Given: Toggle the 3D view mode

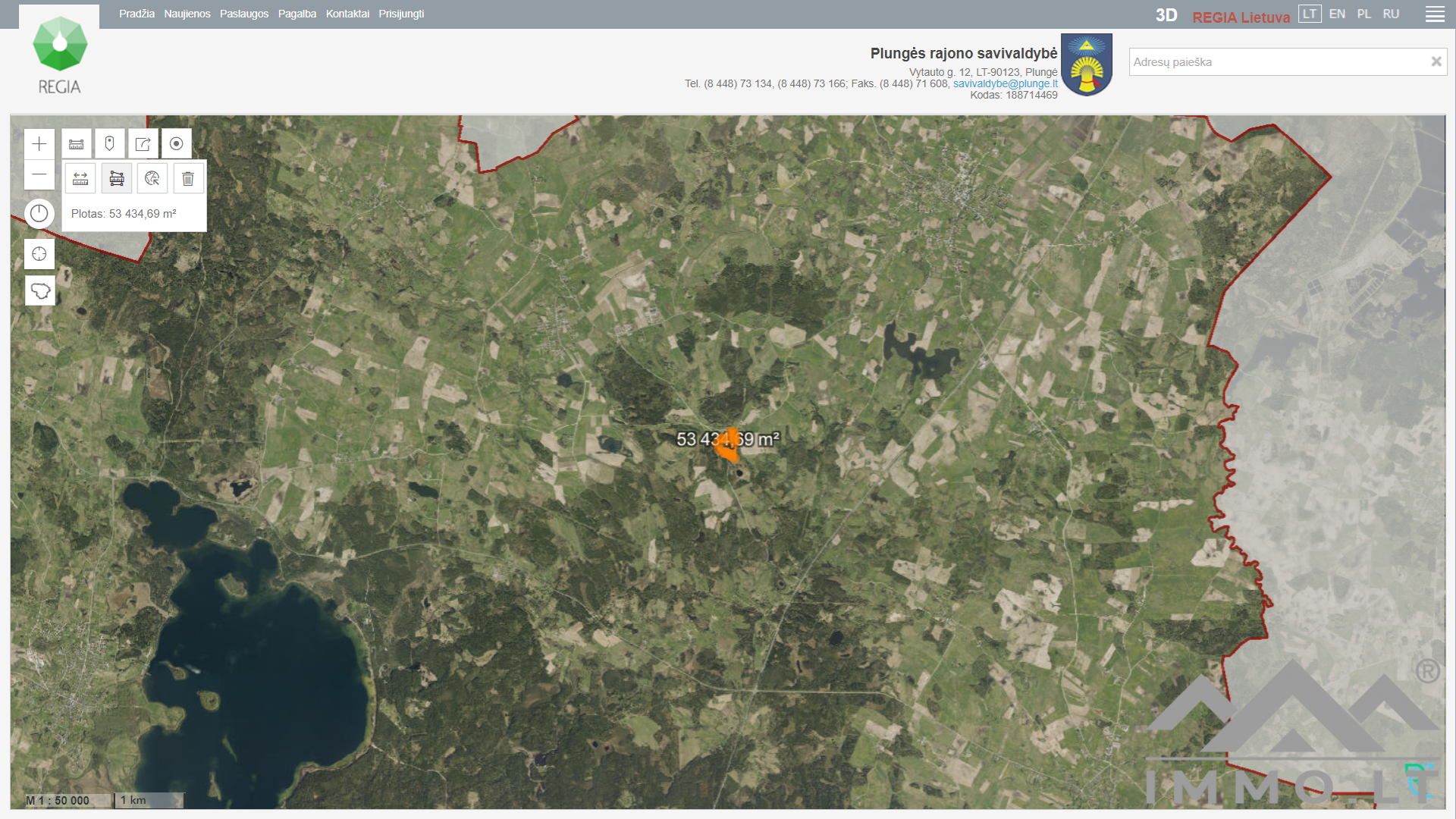Looking at the screenshot, I should [1166, 15].
